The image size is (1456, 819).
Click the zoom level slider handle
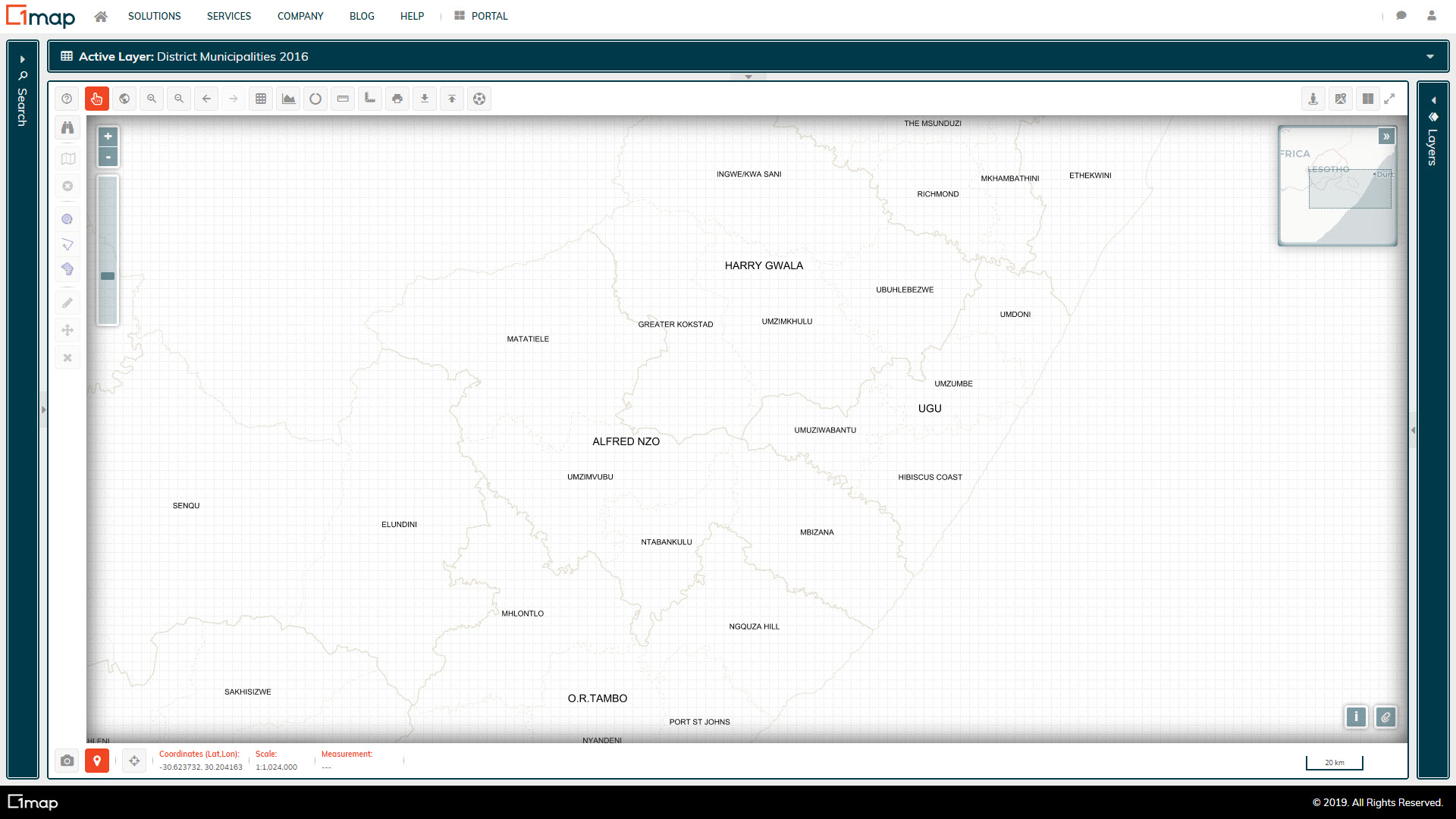108,276
